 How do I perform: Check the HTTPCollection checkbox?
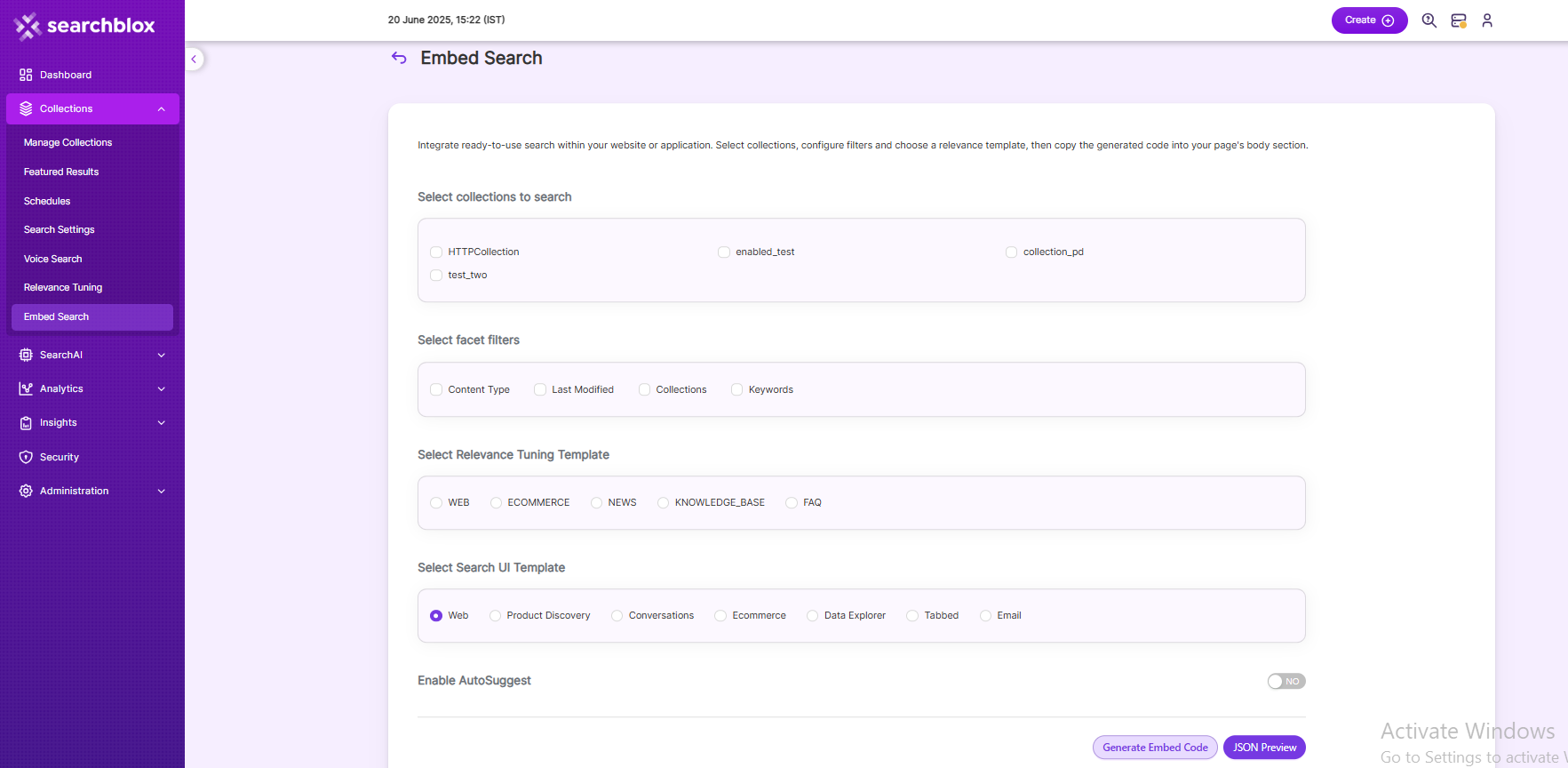coord(436,252)
